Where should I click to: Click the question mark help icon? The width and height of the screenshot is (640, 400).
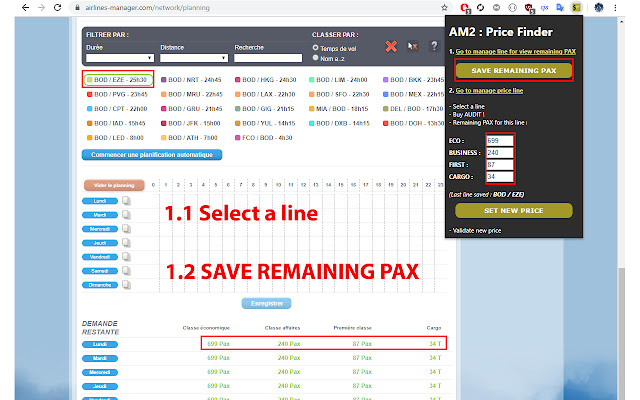(434, 46)
